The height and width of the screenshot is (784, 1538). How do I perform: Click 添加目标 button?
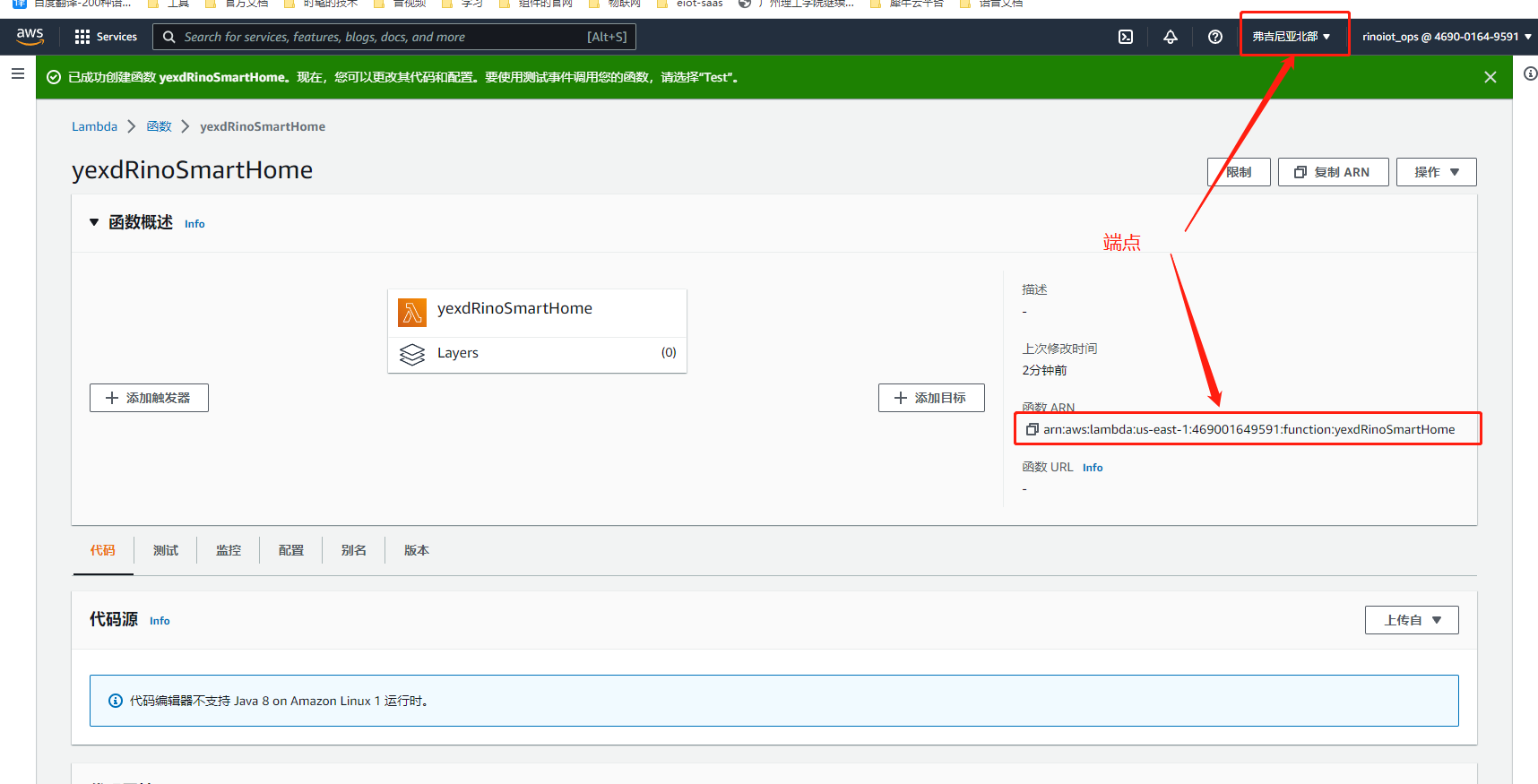931,398
